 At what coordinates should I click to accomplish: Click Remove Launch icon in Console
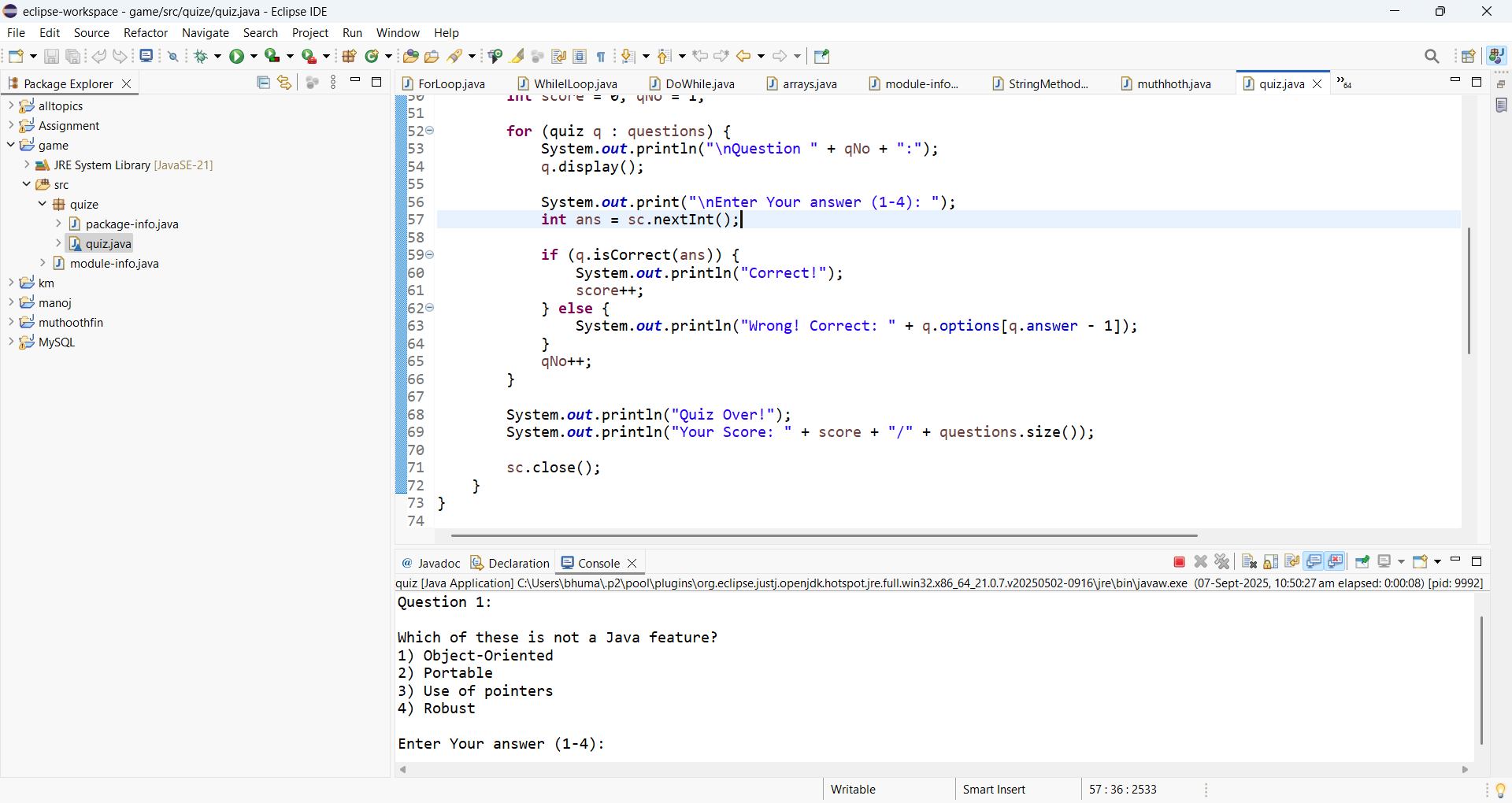point(1201,562)
